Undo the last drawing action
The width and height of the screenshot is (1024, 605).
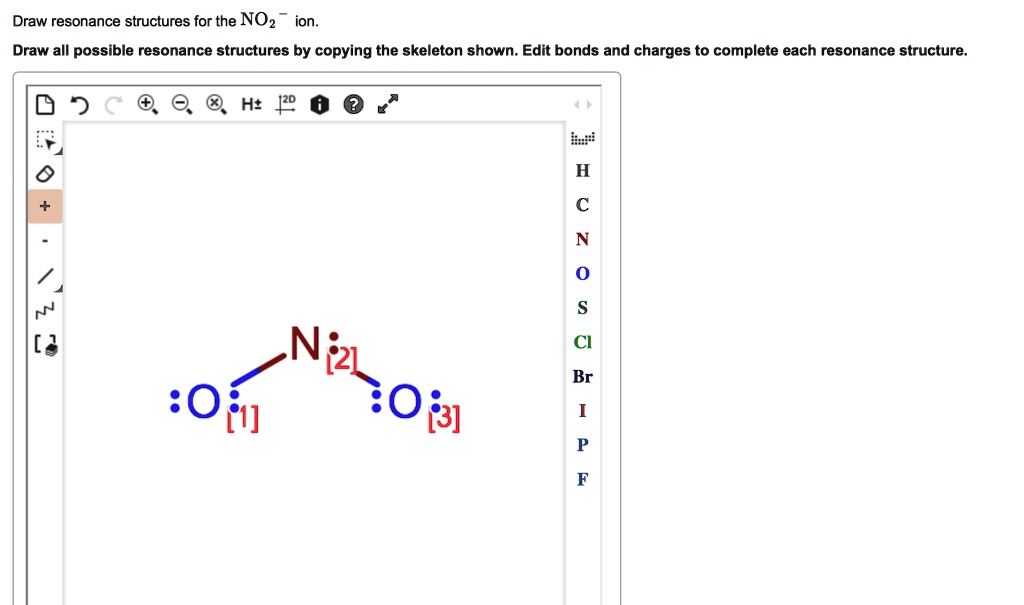[x=80, y=104]
